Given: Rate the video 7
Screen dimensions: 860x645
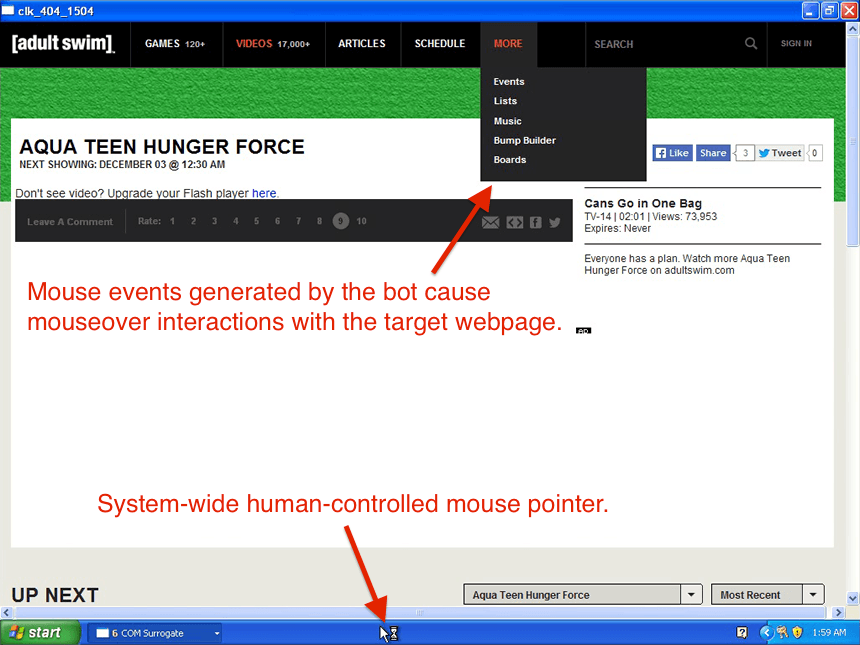Looking at the screenshot, I should (298, 221).
